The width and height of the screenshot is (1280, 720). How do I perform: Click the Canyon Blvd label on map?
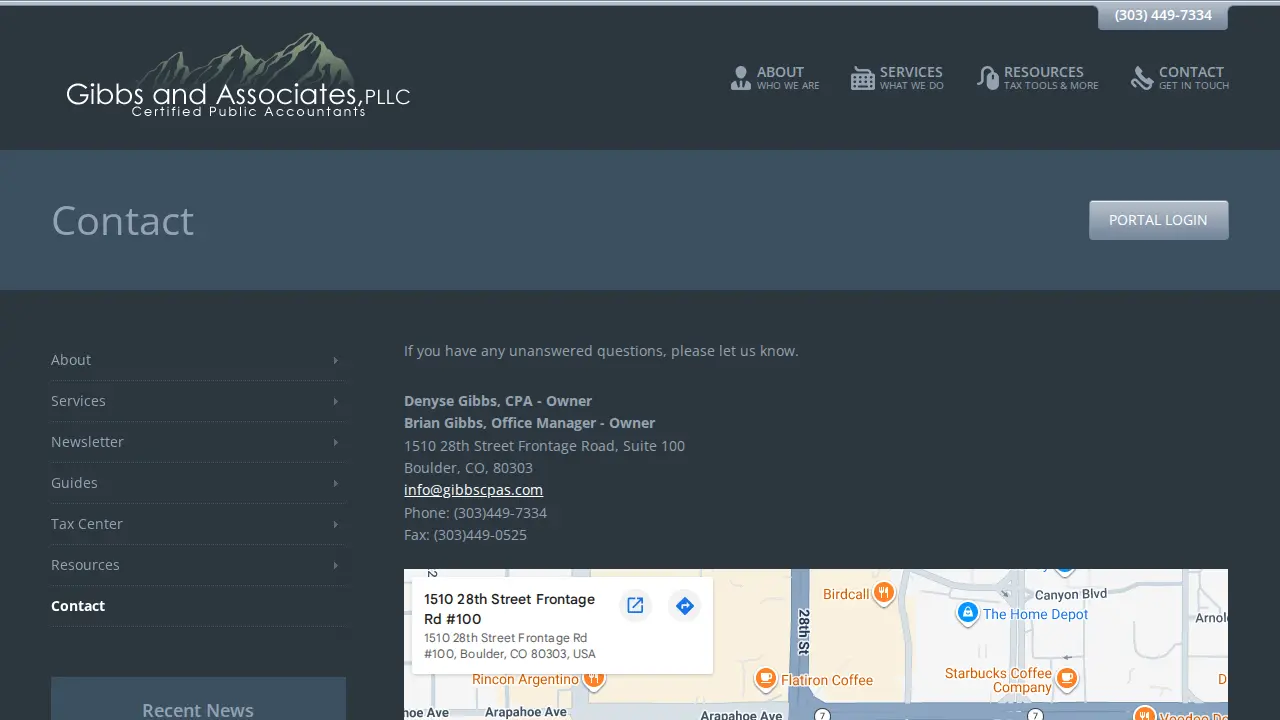[x=1071, y=595]
